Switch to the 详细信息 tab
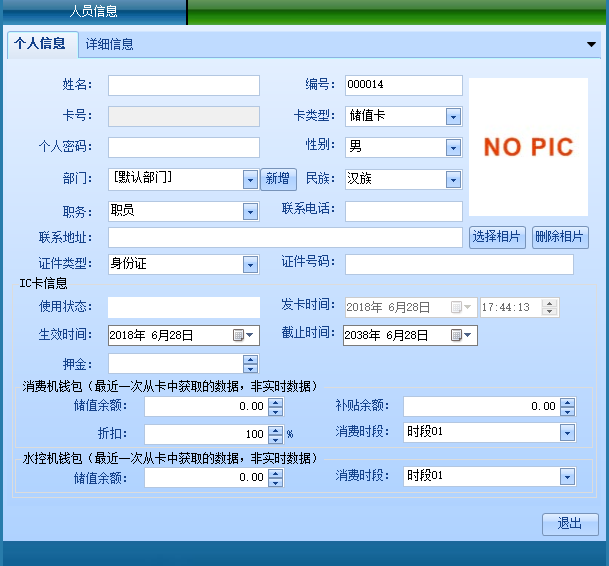Screen dimensions: 609x566 click(x=110, y=44)
